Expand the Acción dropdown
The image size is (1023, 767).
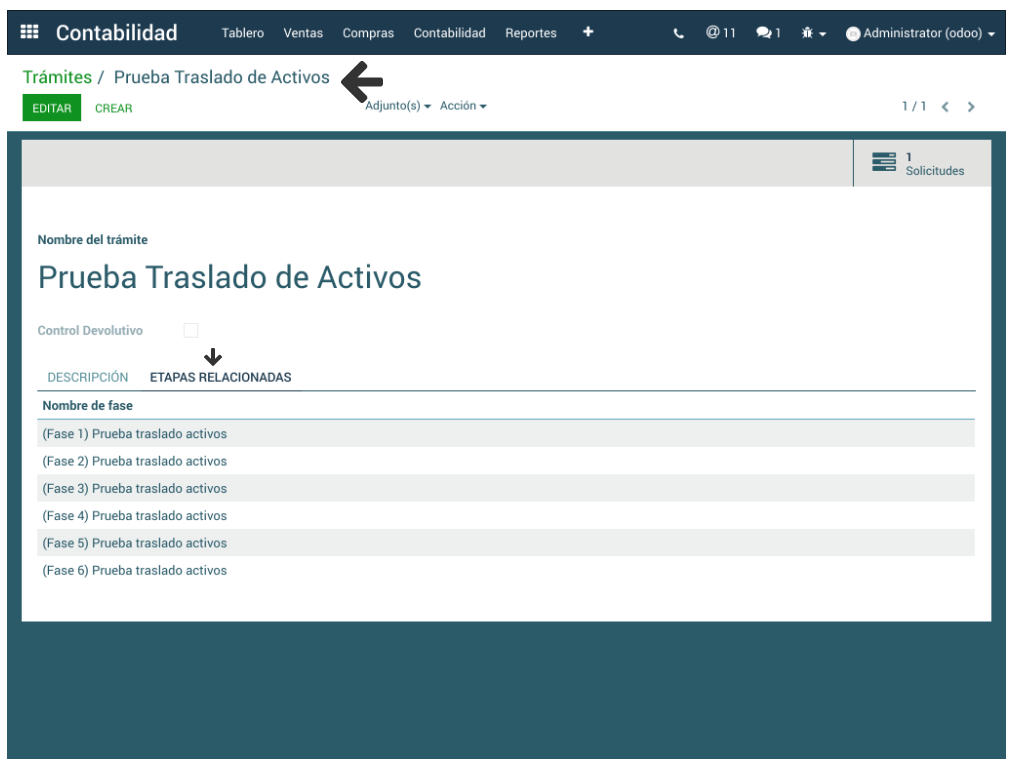point(463,106)
